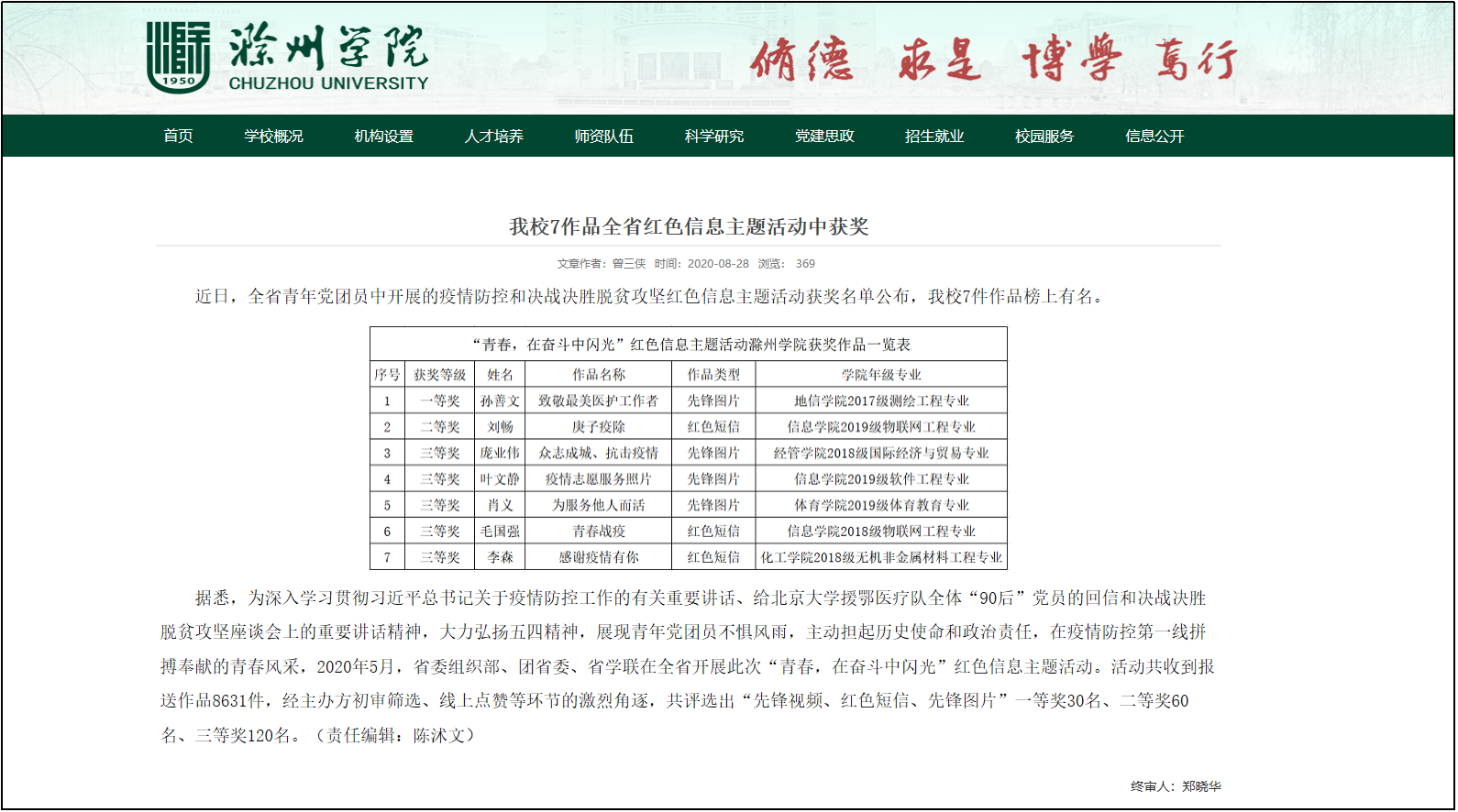
Task: Click 地信学院2017级测绘工程专业 cell
Action: click(881, 401)
